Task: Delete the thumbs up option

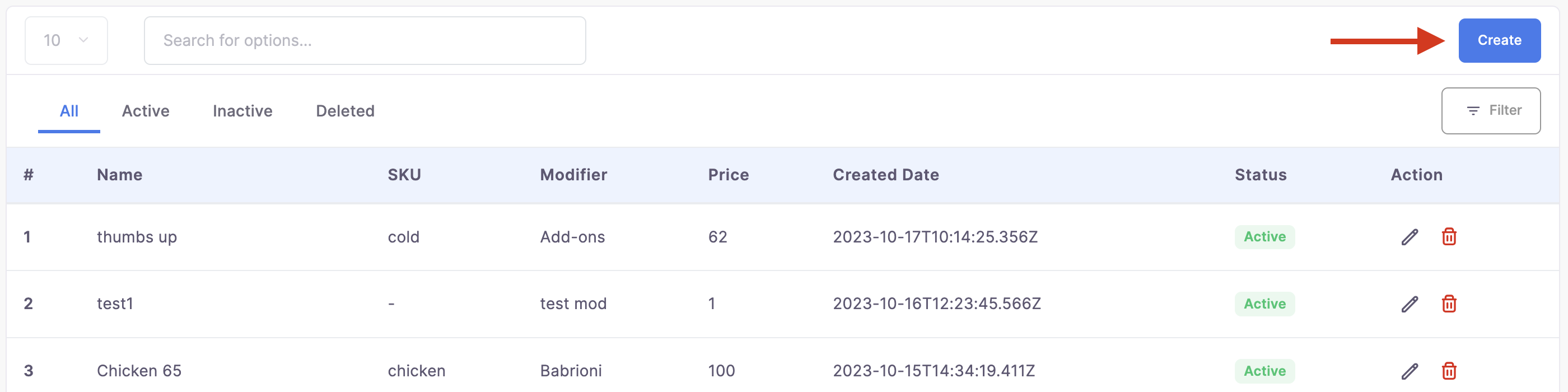Action: point(1449,237)
